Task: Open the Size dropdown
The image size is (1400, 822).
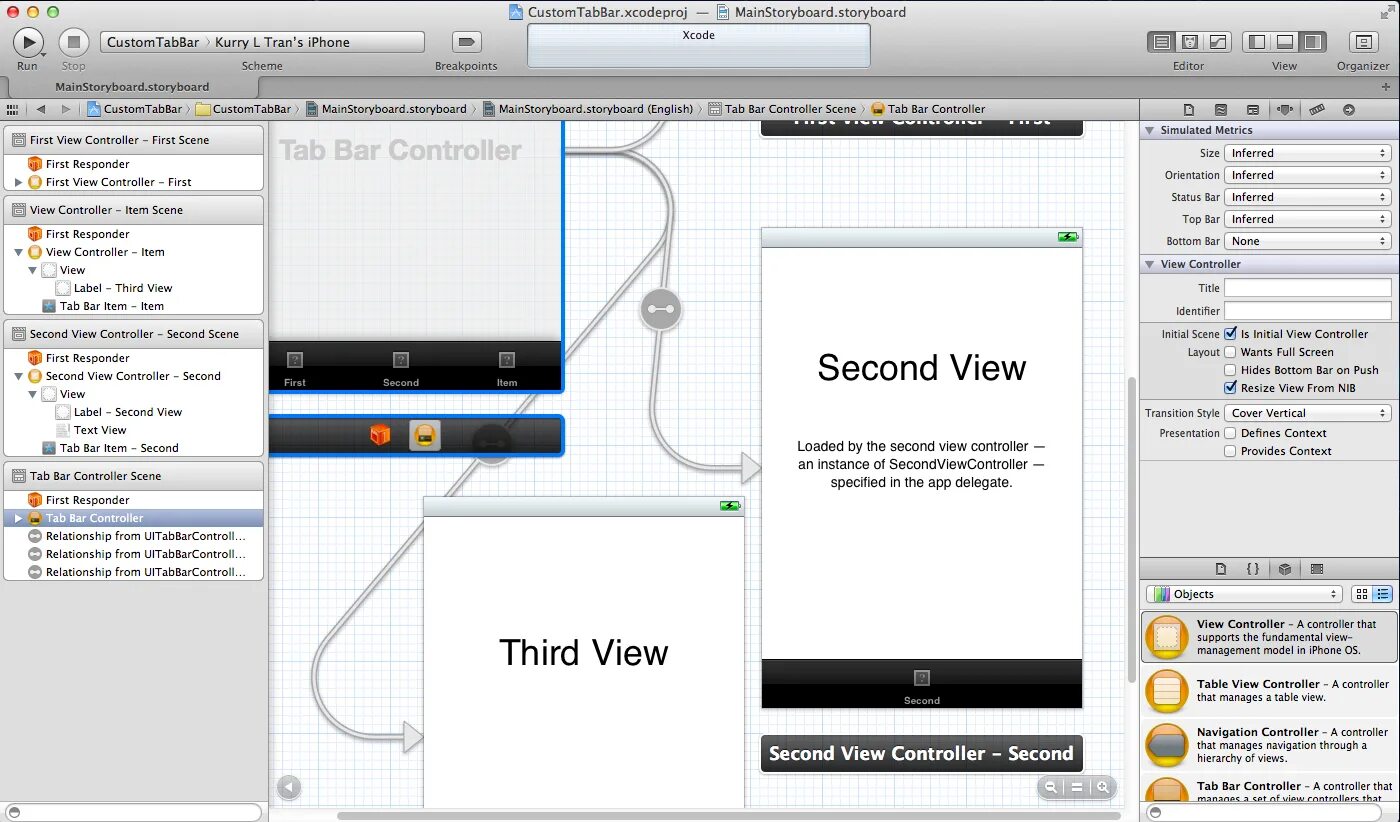Action: coord(1308,153)
